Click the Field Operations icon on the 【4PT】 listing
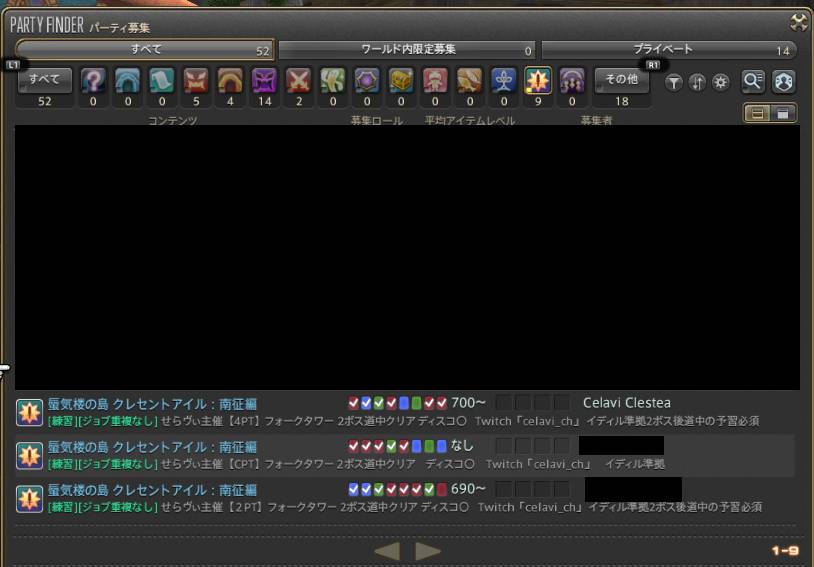 point(29,412)
